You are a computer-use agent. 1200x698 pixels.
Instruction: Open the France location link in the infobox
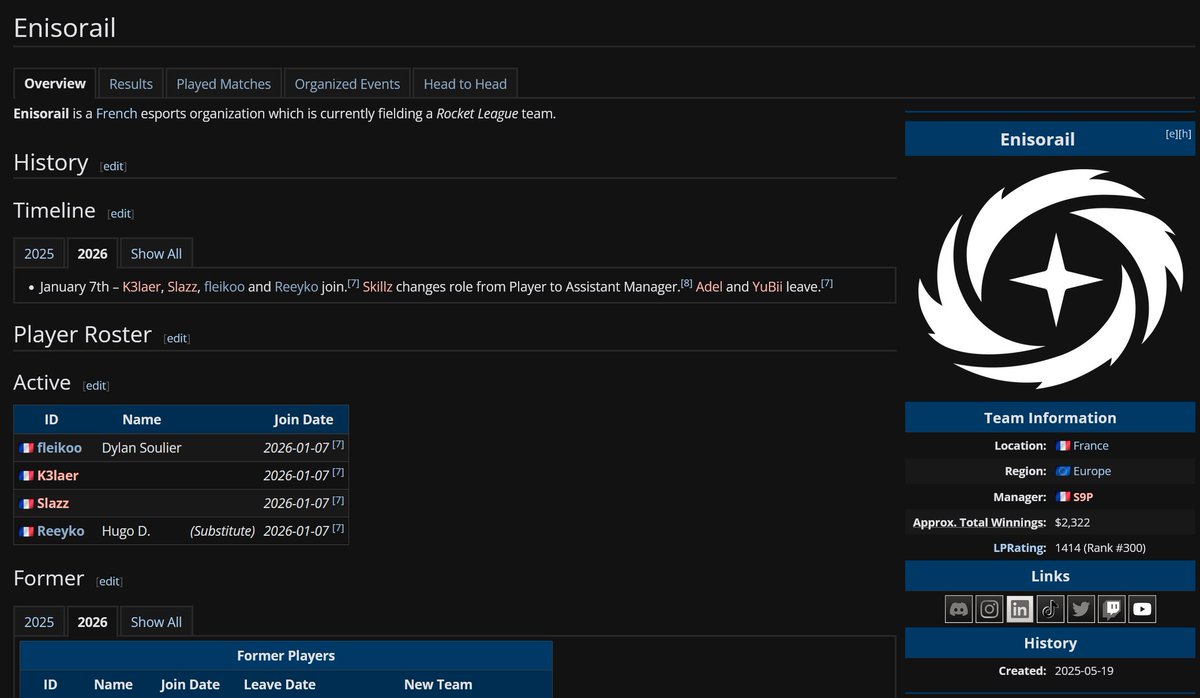click(x=1091, y=446)
